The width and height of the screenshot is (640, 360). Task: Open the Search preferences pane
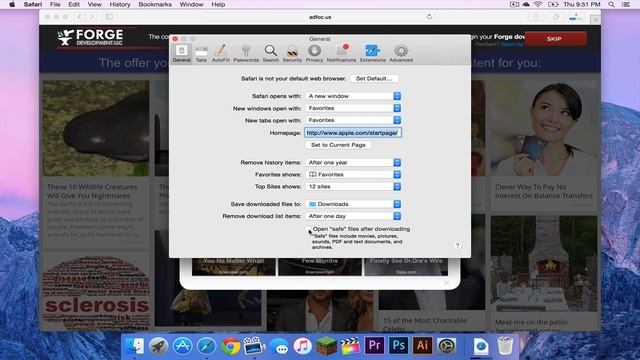pyautogui.click(x=270, y=53)
